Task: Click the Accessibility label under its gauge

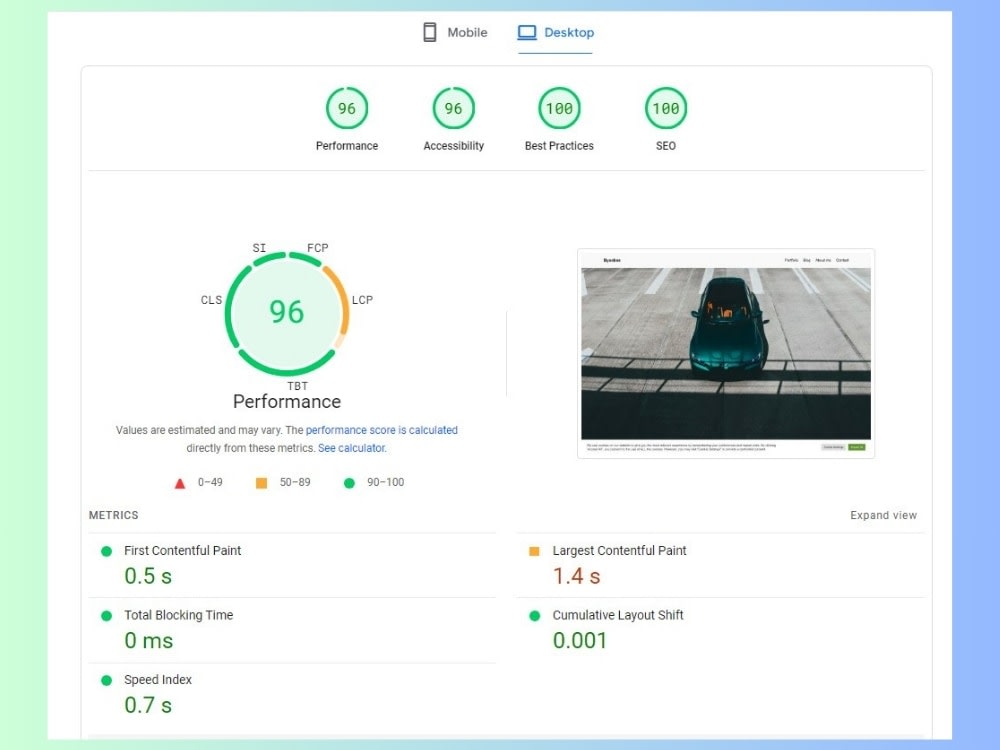Action: pyautogui.click(x=453, y=146)
